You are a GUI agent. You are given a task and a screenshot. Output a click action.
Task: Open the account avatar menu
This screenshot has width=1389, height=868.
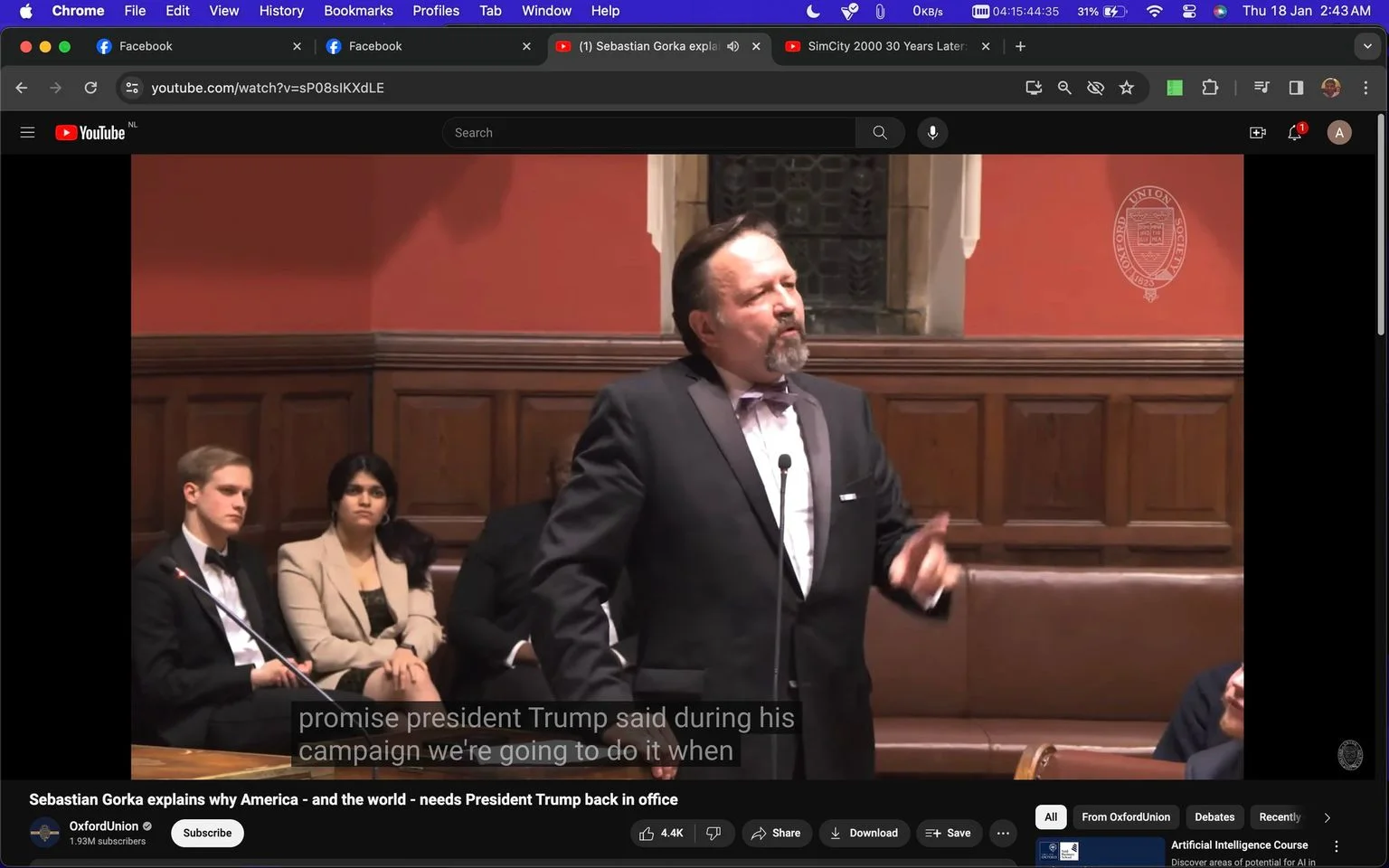pyautogui.click(x=1339, y=133)
